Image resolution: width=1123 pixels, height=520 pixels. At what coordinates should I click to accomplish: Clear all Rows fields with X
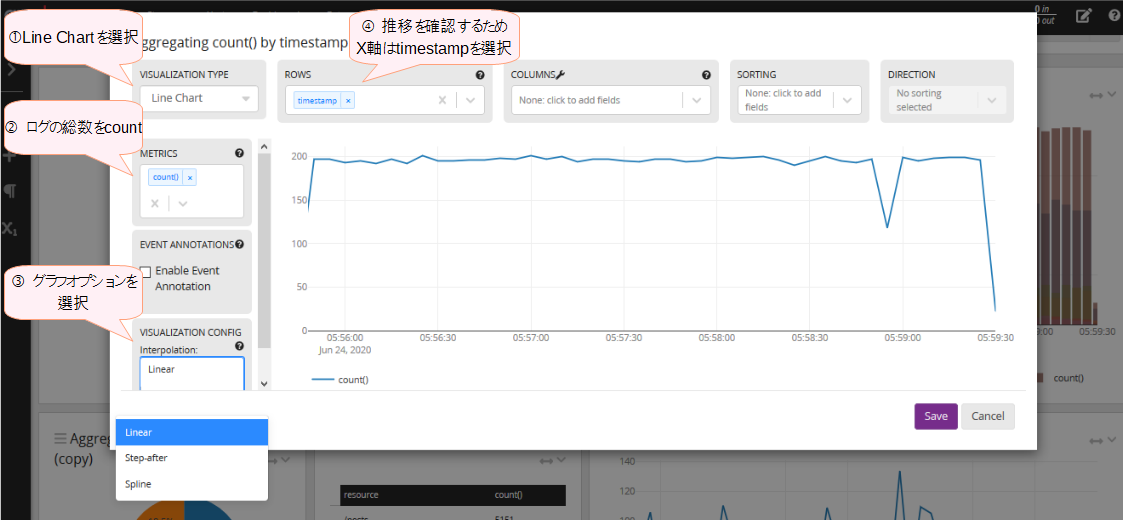pyautogui.click(x=442, y=100)
